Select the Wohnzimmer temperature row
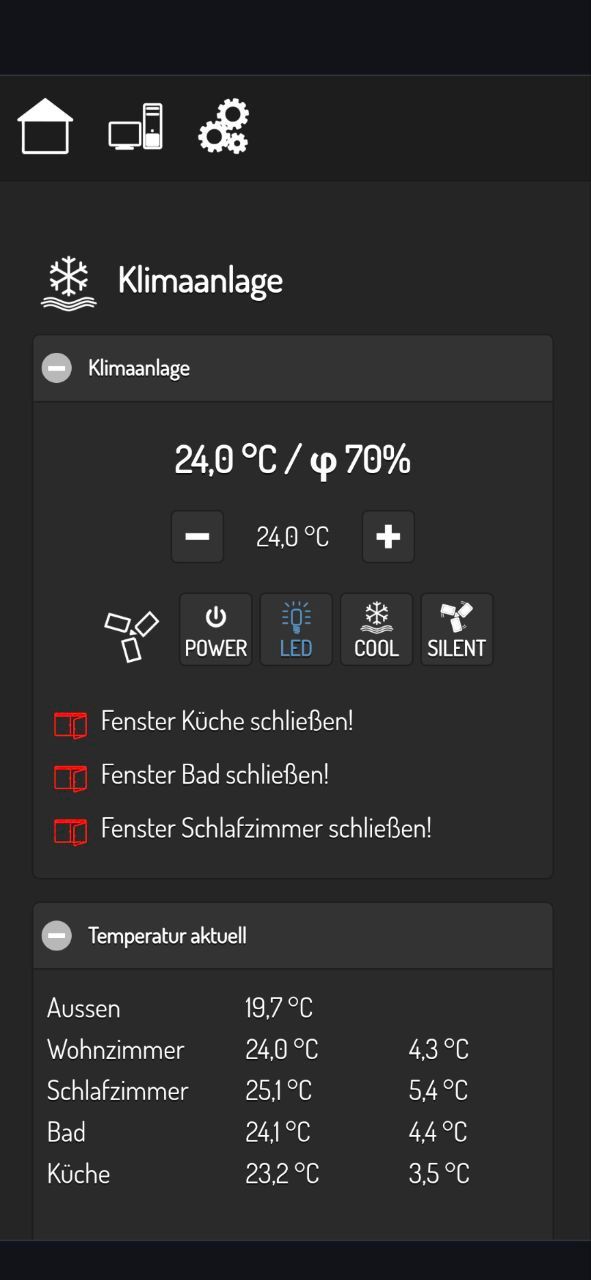The image size is (591, 1280). [258, 1050]
